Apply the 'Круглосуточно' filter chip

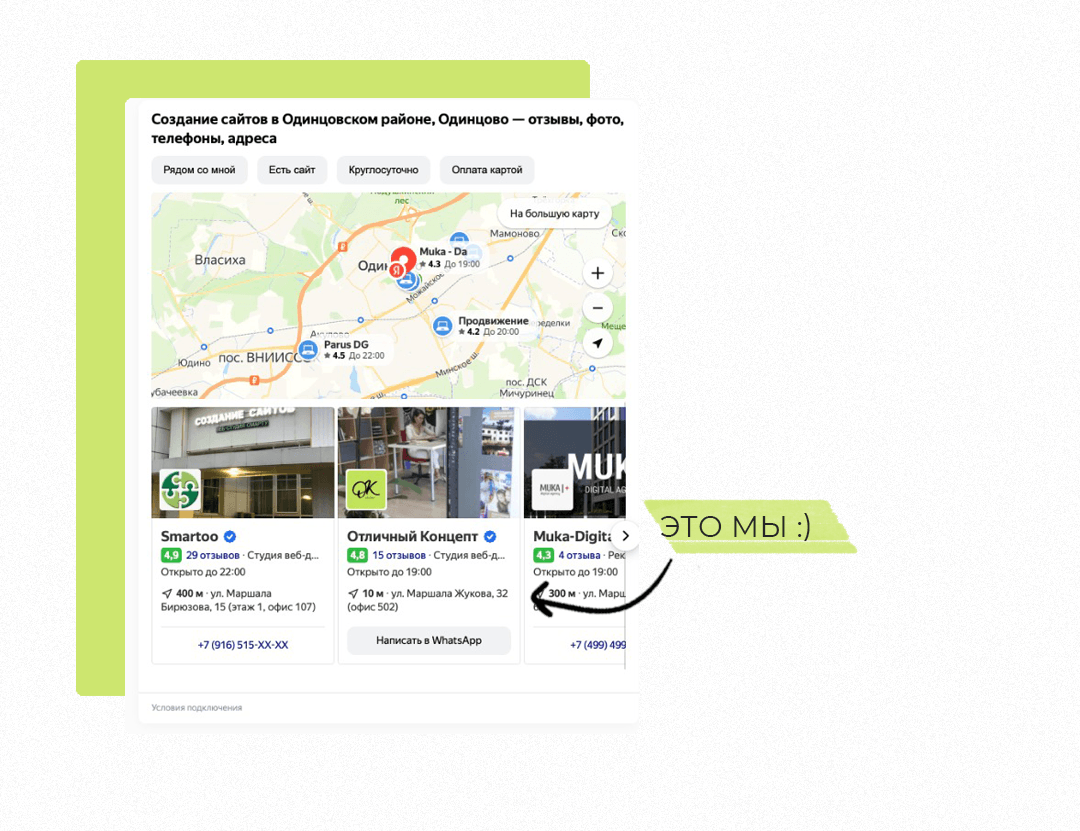click(383, 170)
